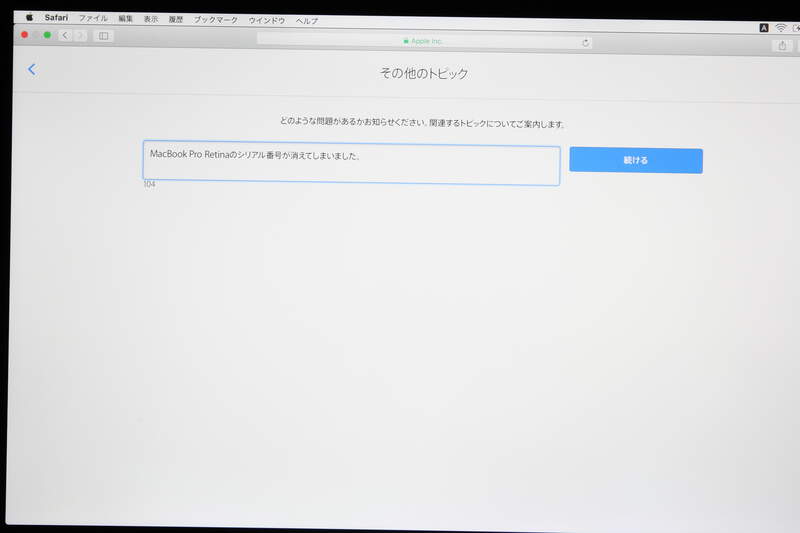Open the Share button in Safari toolbar
This screenshot has width=800, height=533.
coord(781,45)
